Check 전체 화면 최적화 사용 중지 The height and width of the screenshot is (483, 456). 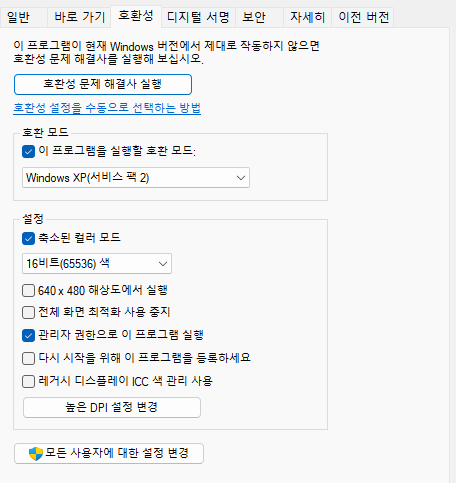(x=28, y=313)
